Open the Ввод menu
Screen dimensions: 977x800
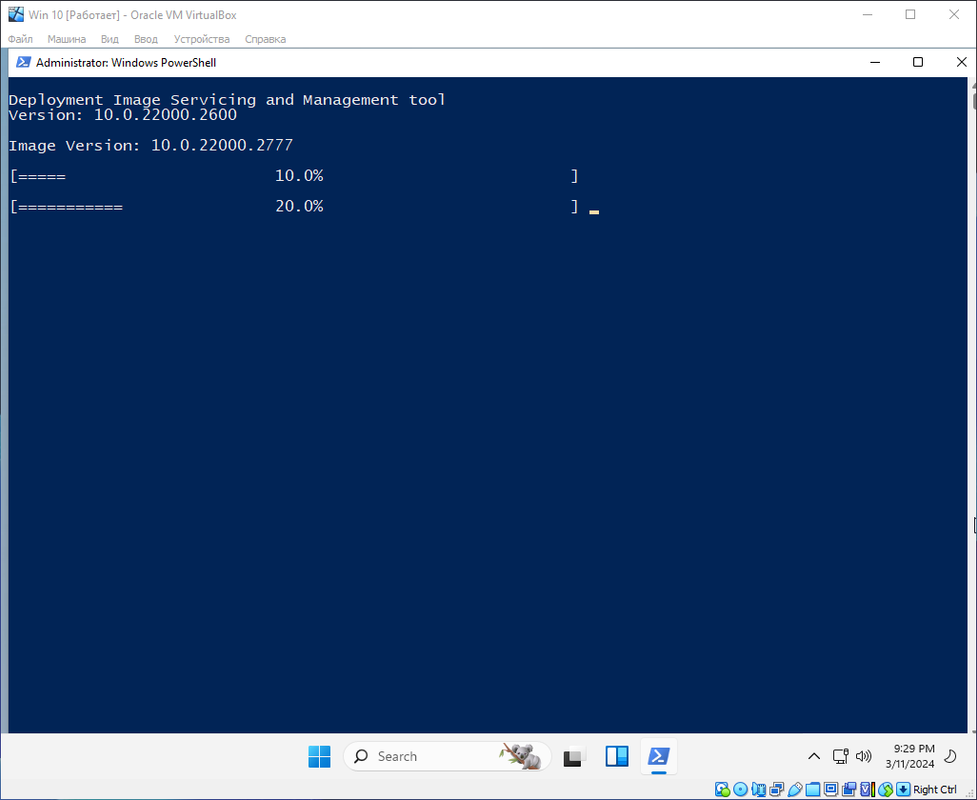[146, 39]
